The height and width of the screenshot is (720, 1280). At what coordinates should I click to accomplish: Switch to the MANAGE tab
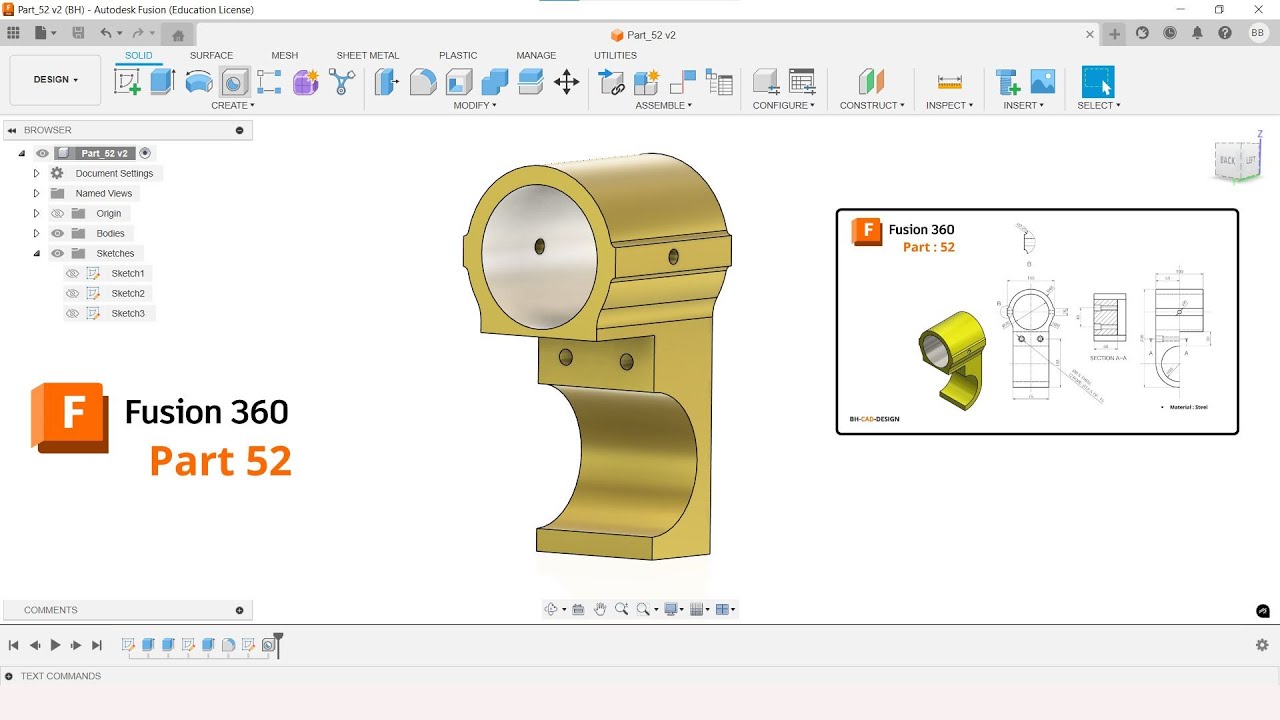(x=536, y=56)
